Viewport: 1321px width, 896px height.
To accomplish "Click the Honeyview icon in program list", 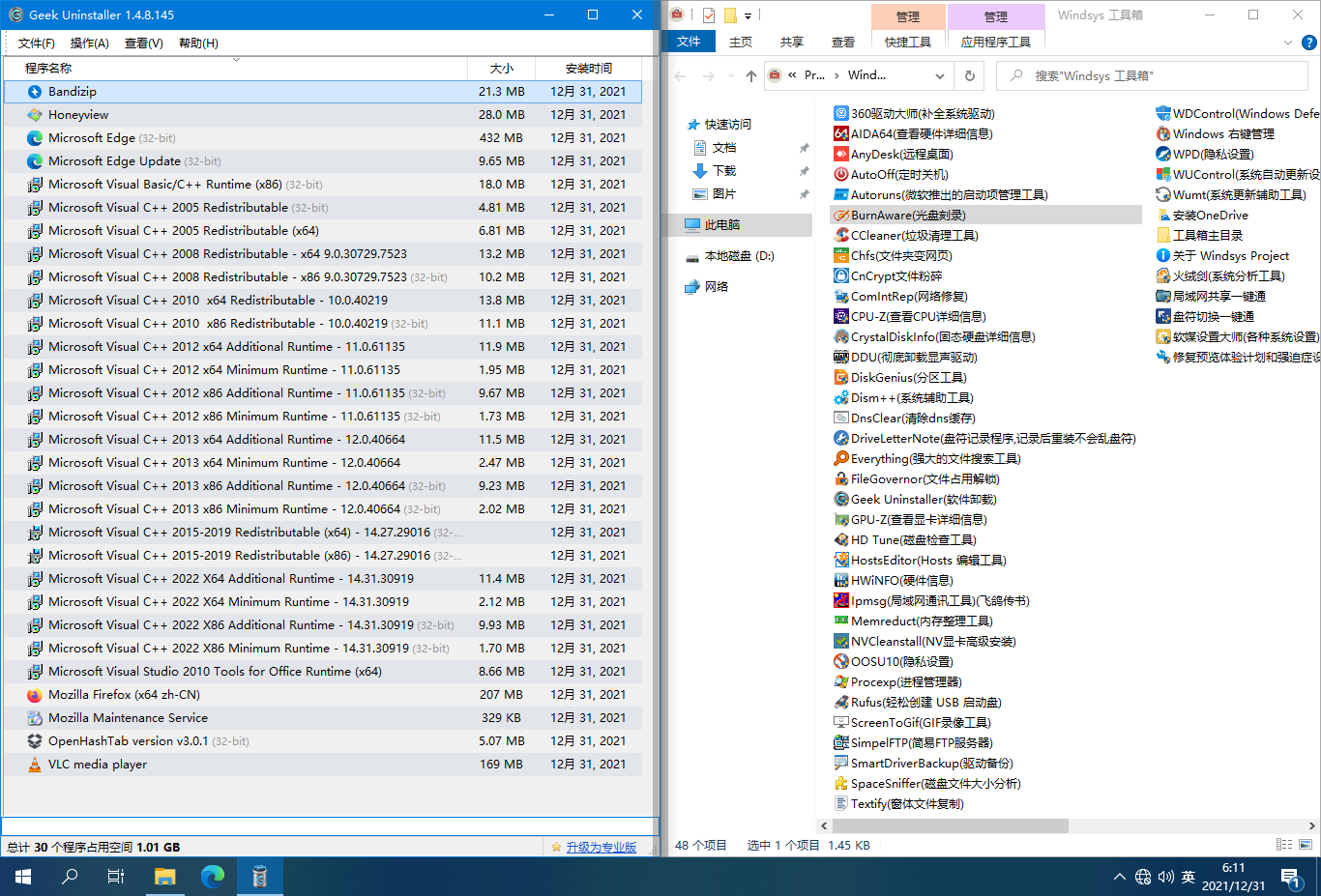I will click(x=35, y=115).
